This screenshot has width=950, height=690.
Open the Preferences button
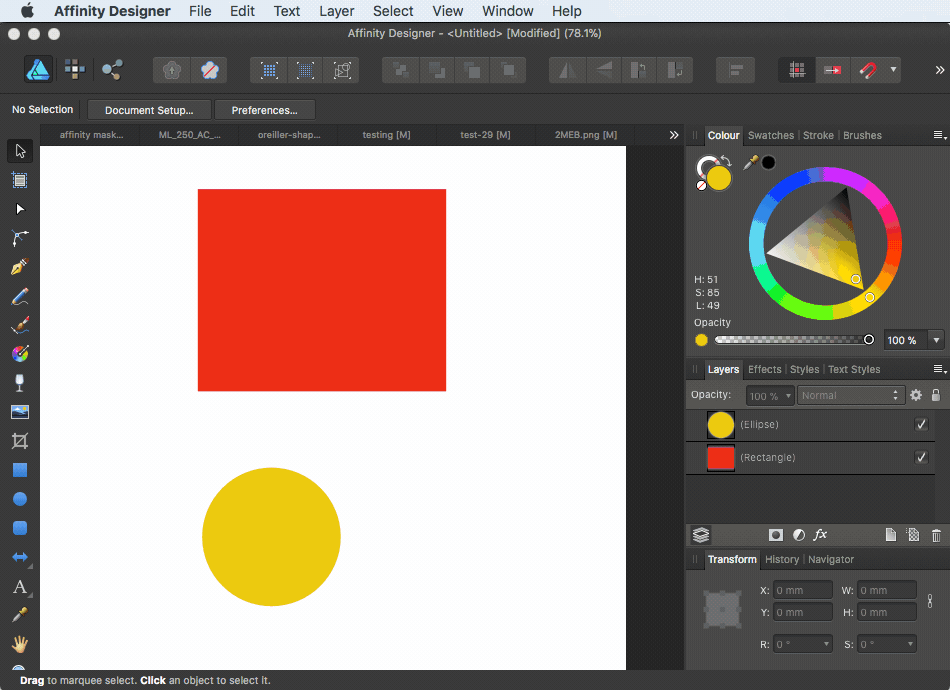[x=264, y=110]
